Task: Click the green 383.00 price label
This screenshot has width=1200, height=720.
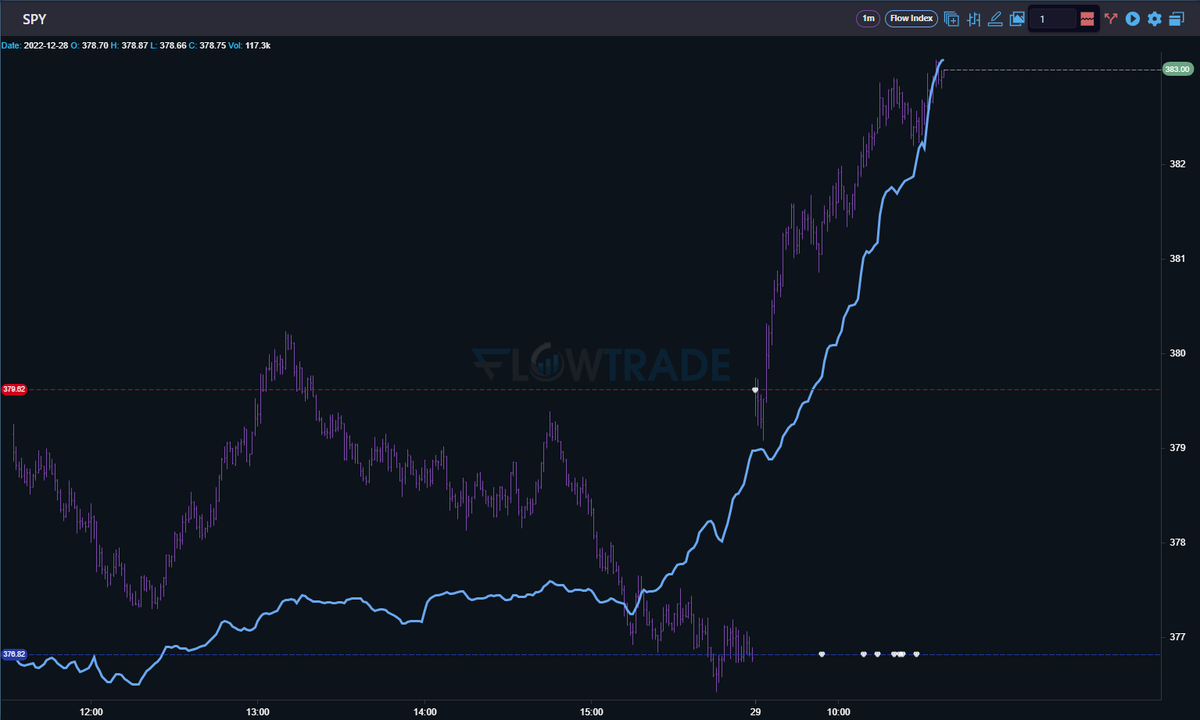Action: tap(1178, 69)
